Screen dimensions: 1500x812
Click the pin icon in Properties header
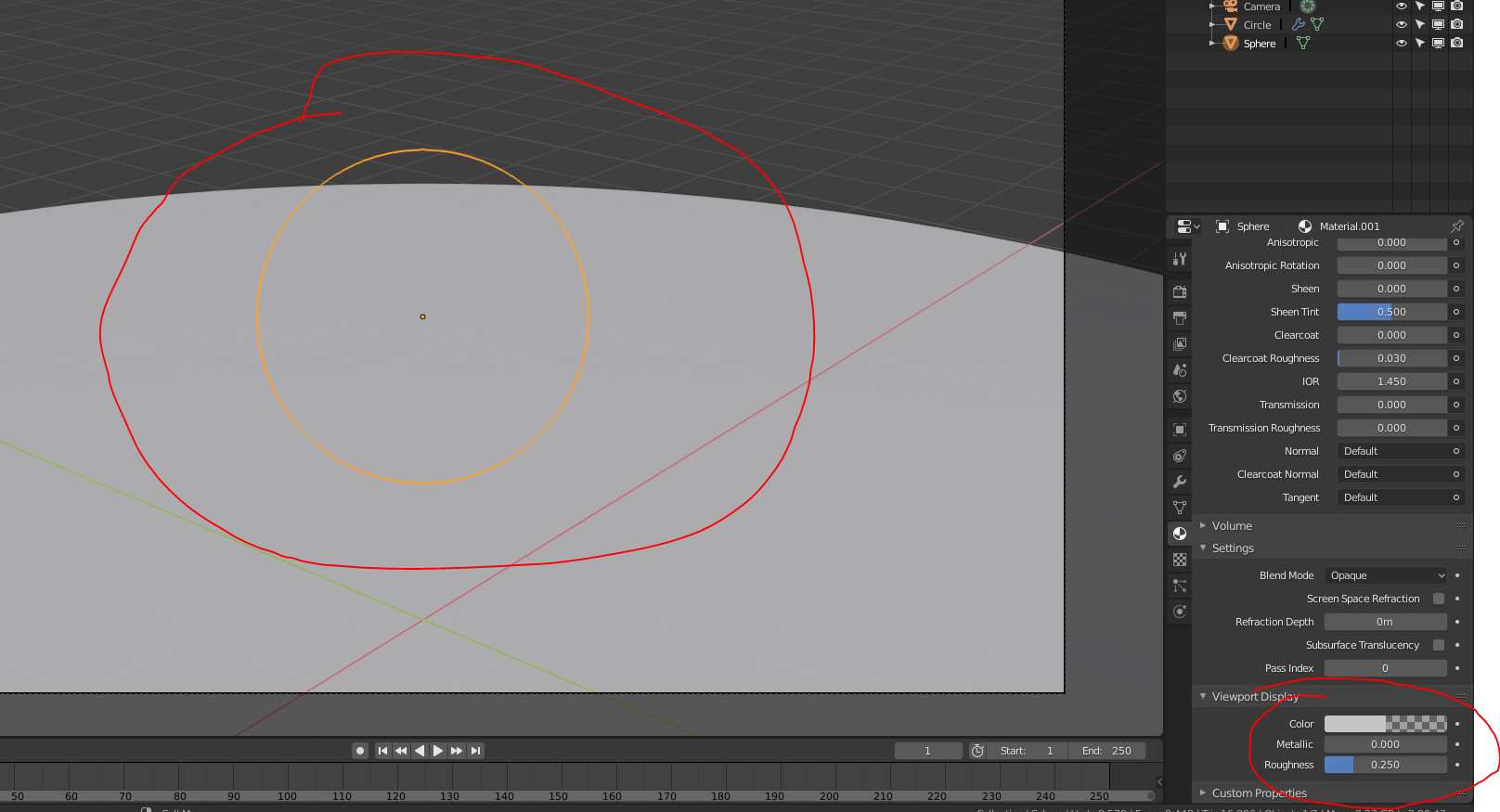coord(1457,226)
